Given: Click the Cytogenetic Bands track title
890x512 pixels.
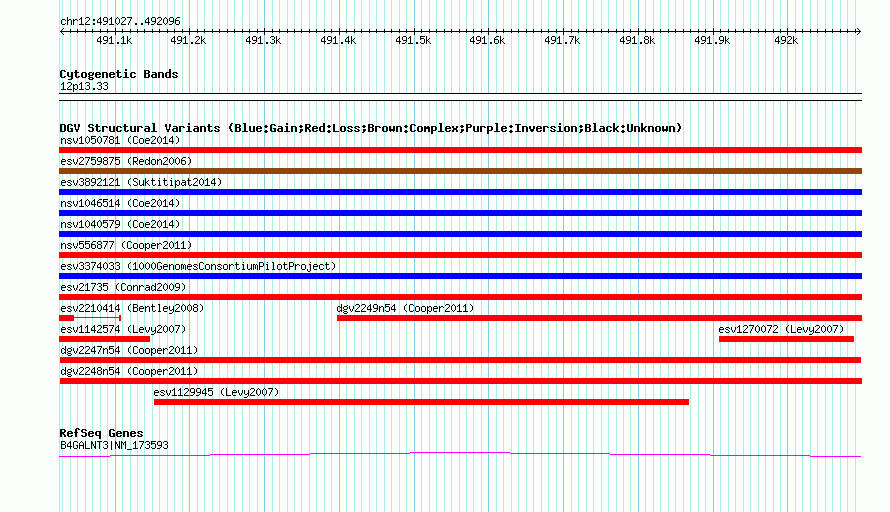Looking at the screenshot, I should click(x=119, y=74).
